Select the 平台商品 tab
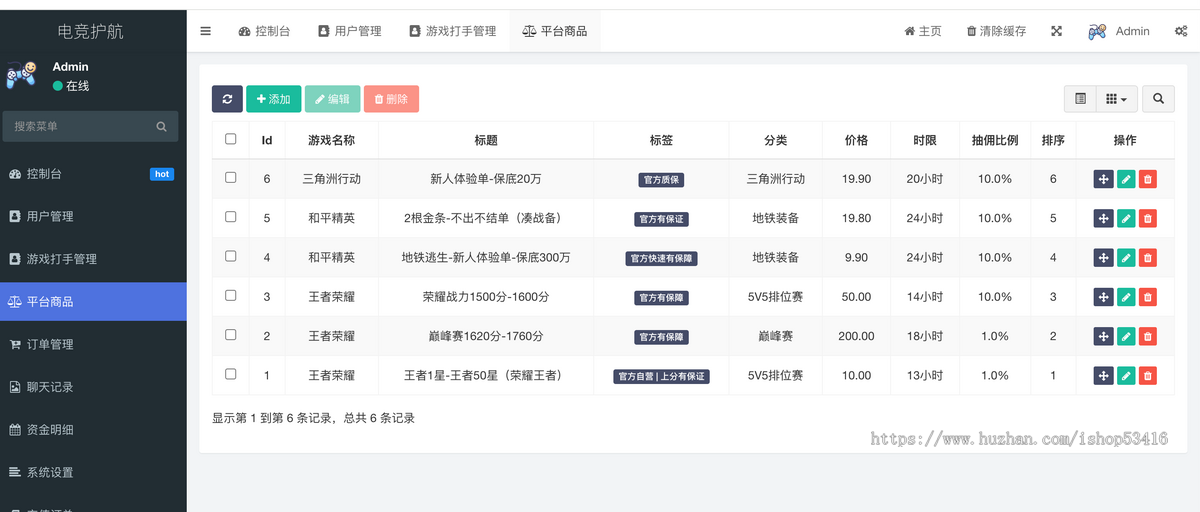The width and height of the screenshot is (1200, 512). coord(554,31)
